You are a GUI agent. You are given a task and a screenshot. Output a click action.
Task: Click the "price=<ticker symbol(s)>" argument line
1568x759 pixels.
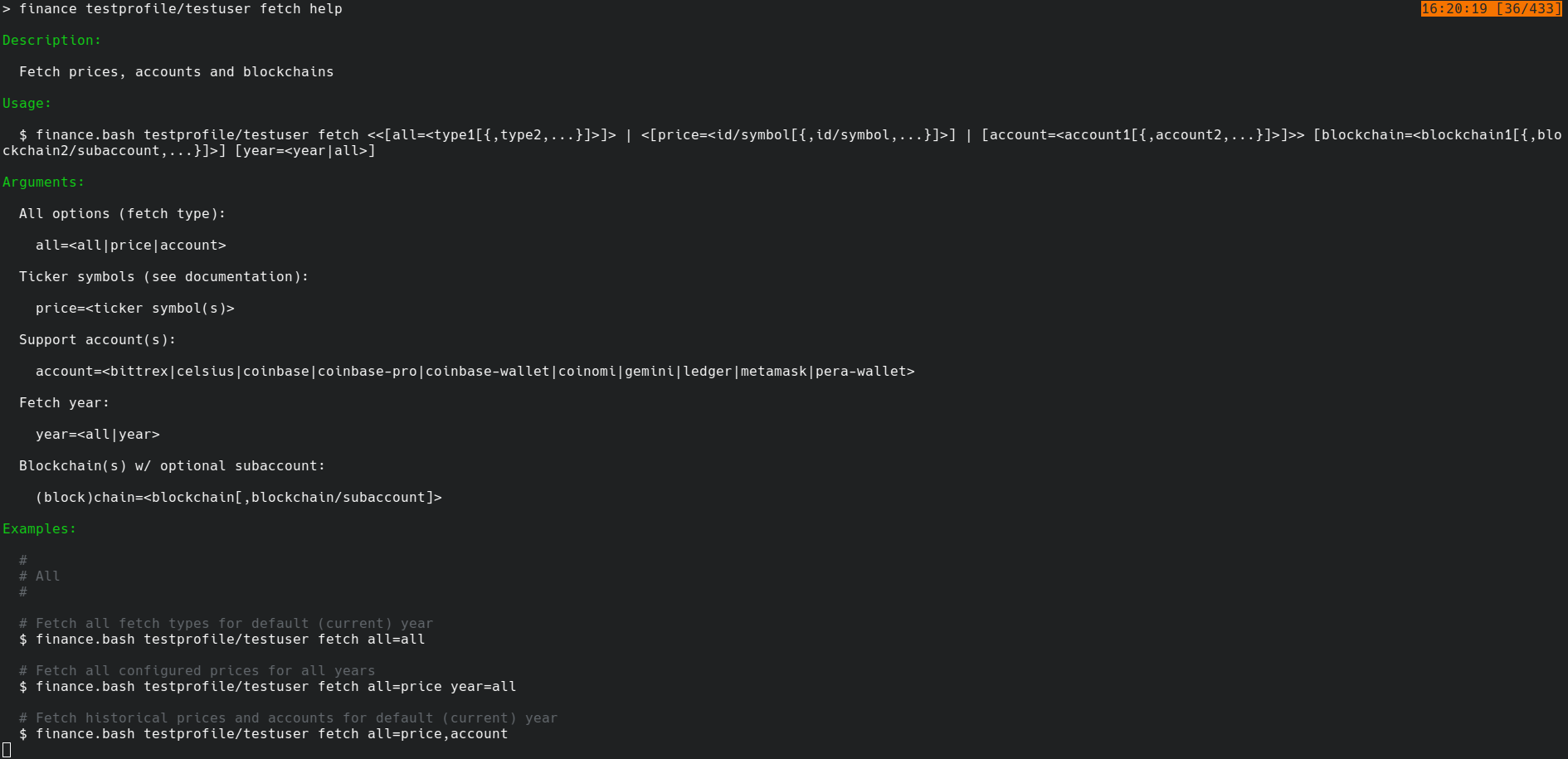click(x=134, y=309)
